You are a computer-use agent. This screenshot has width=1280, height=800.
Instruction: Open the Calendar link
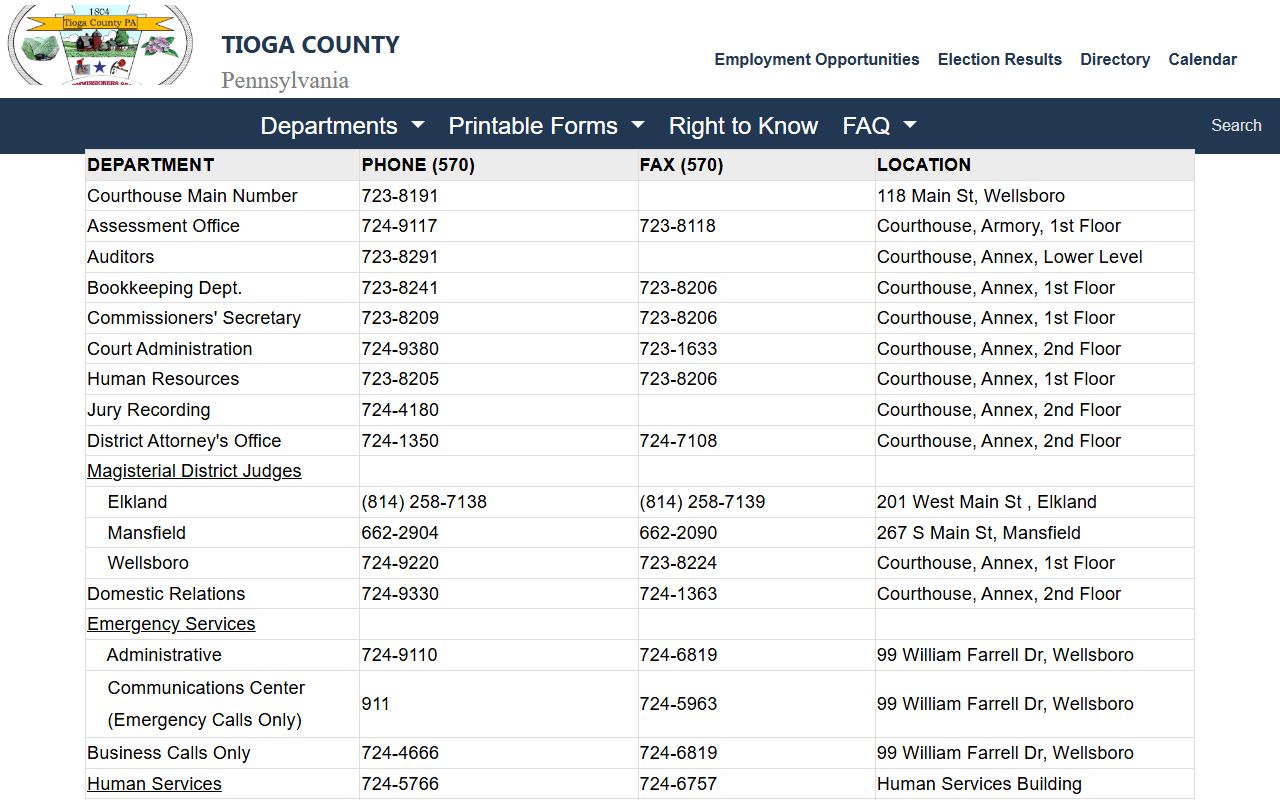[1203, 59]
